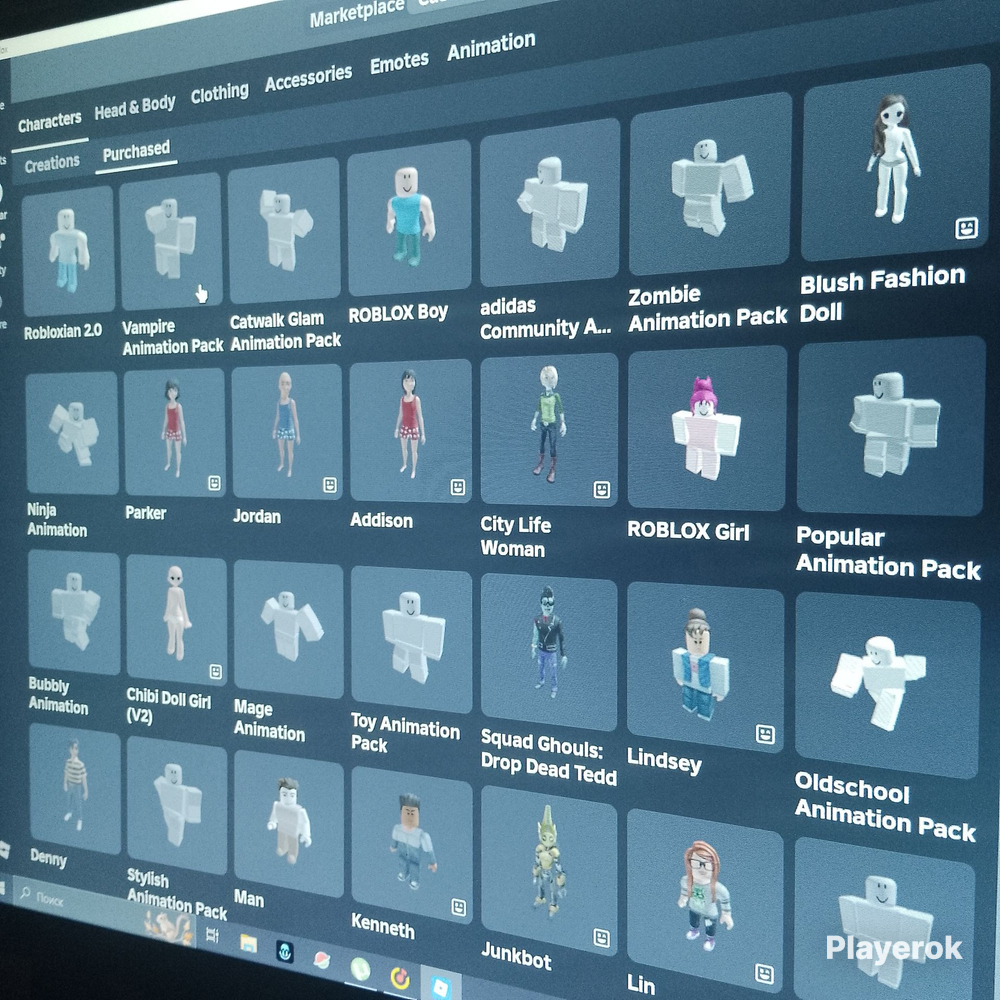Click the face badge on Chibi Doll Girl
1000x1000 pixels.
tap(216, 671)
